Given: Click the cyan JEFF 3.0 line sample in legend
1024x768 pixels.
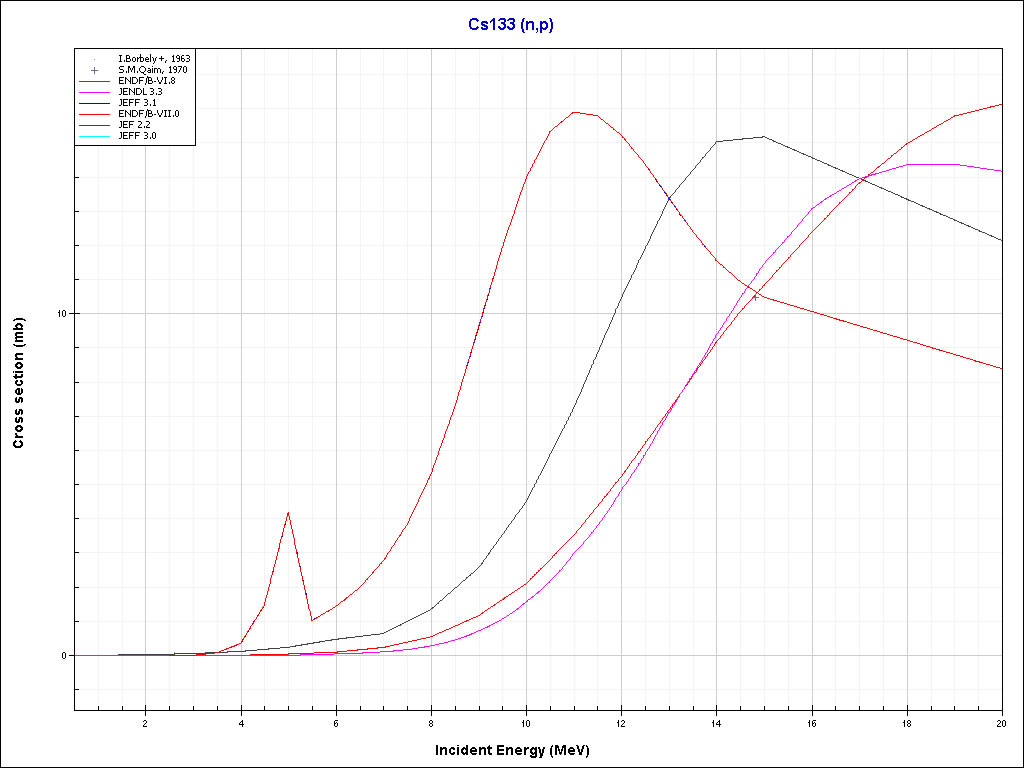Looking at the screenshot, I should pos(95,136).
